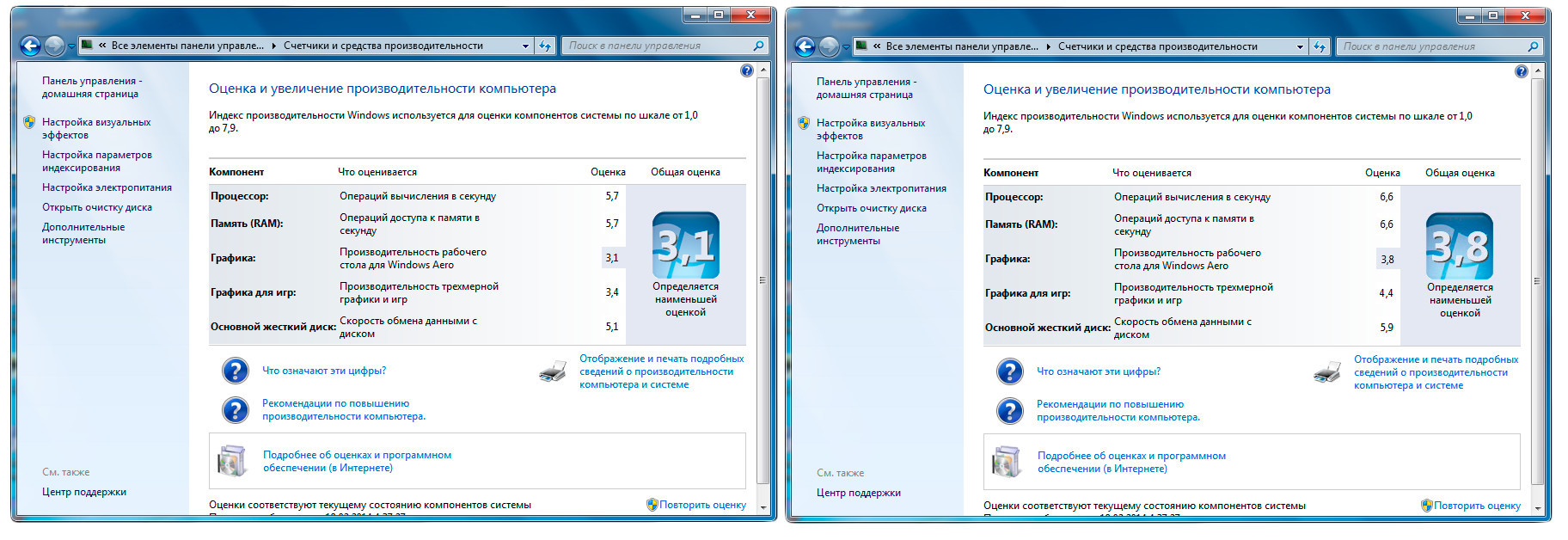
Task: Click the question mark icon beside 'Что означают эти цифры?' in the right window
Action: point(1009,371)
